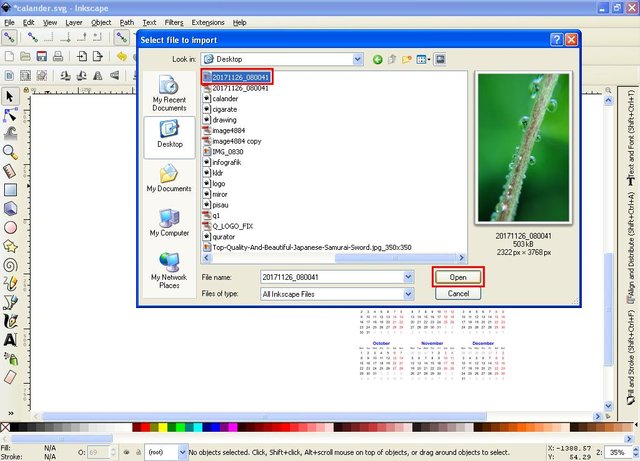
Task: Click the Import toolbar icon
Action: click(82, 56)
